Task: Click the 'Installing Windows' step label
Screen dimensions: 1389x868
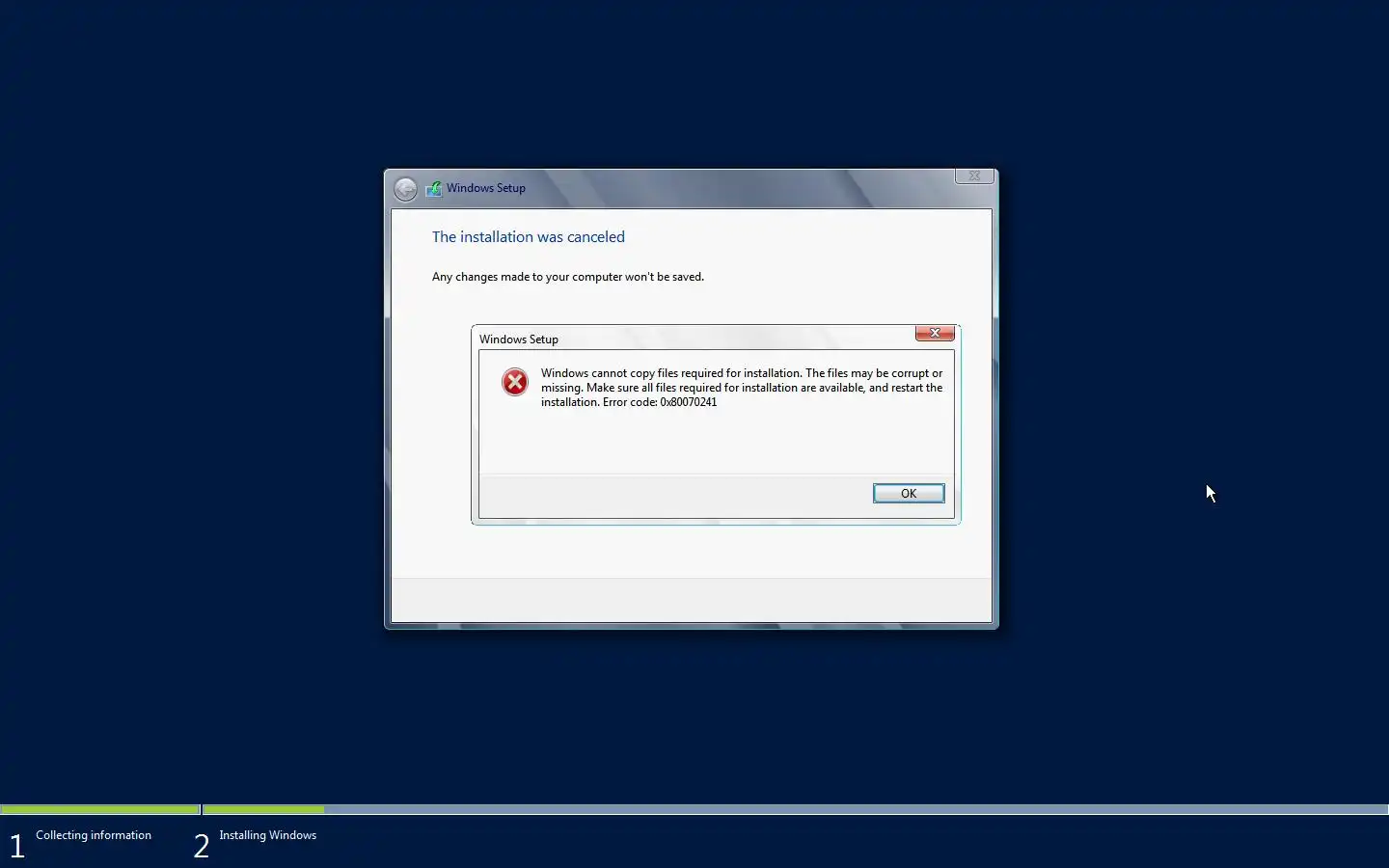Action: point(268,835)
